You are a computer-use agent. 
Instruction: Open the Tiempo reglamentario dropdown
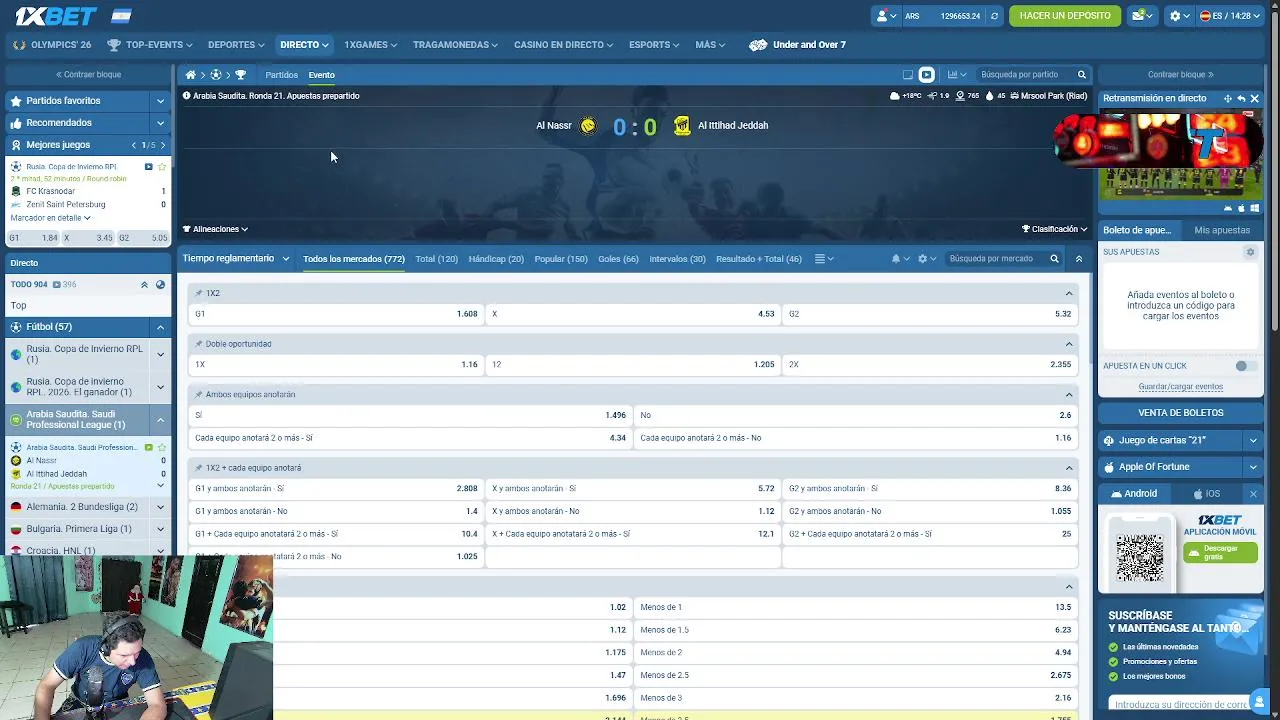pos(236,259)
